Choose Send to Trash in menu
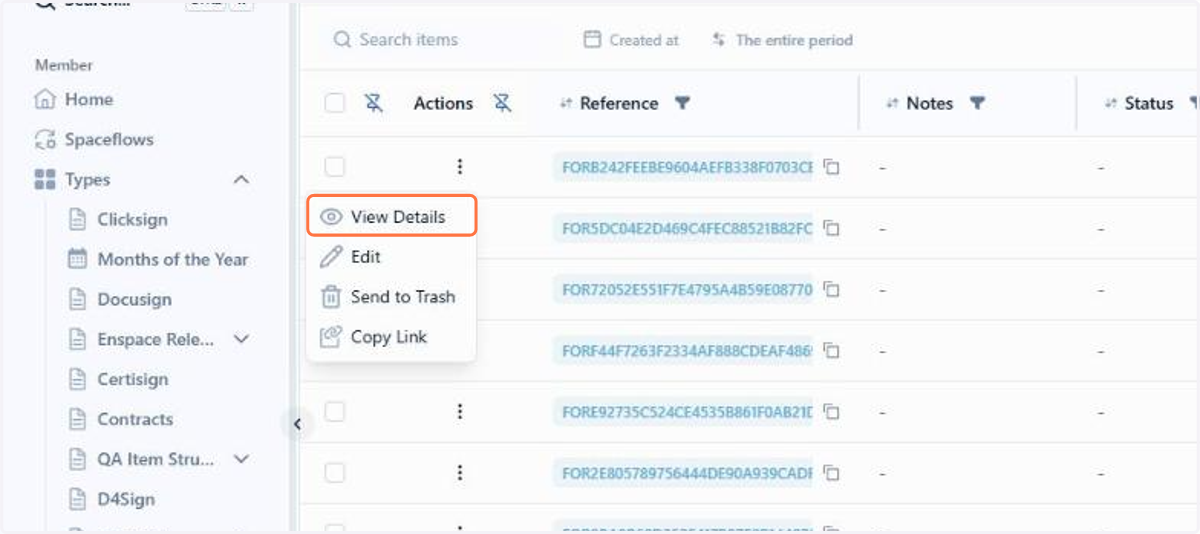 pyautogui.click(x=391, y=297)
